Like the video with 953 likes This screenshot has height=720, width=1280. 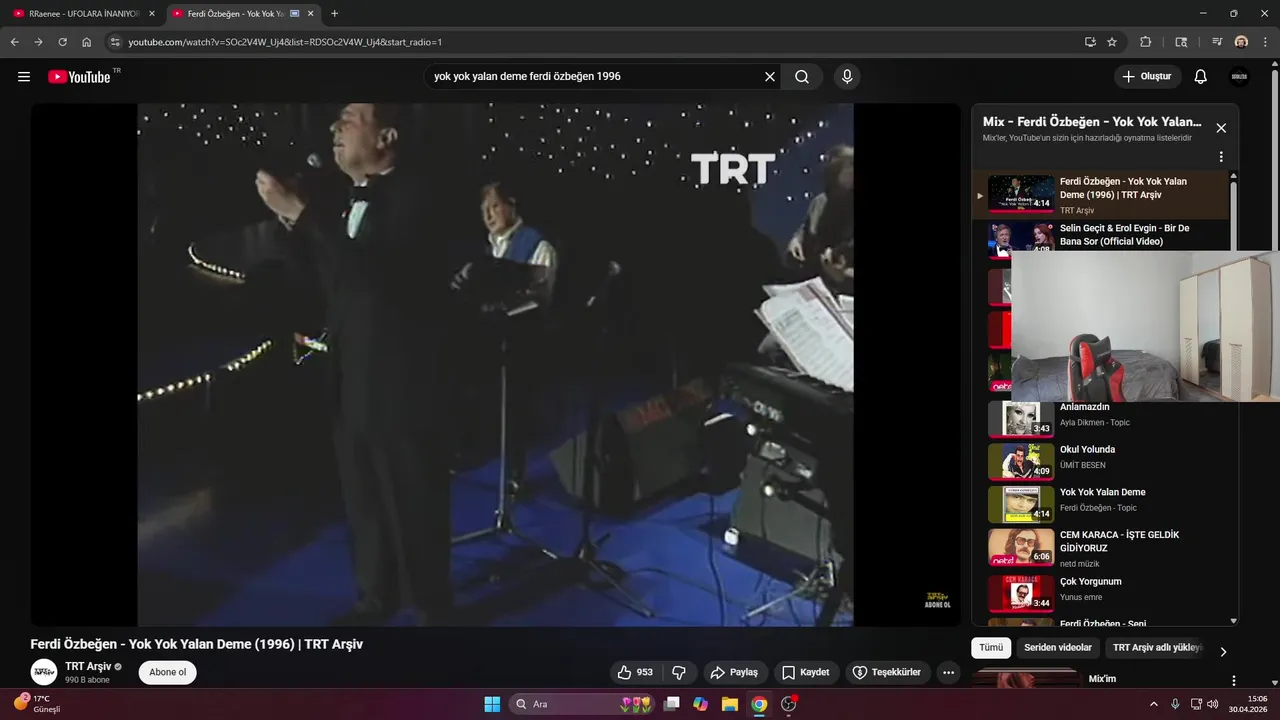[634, 672]
